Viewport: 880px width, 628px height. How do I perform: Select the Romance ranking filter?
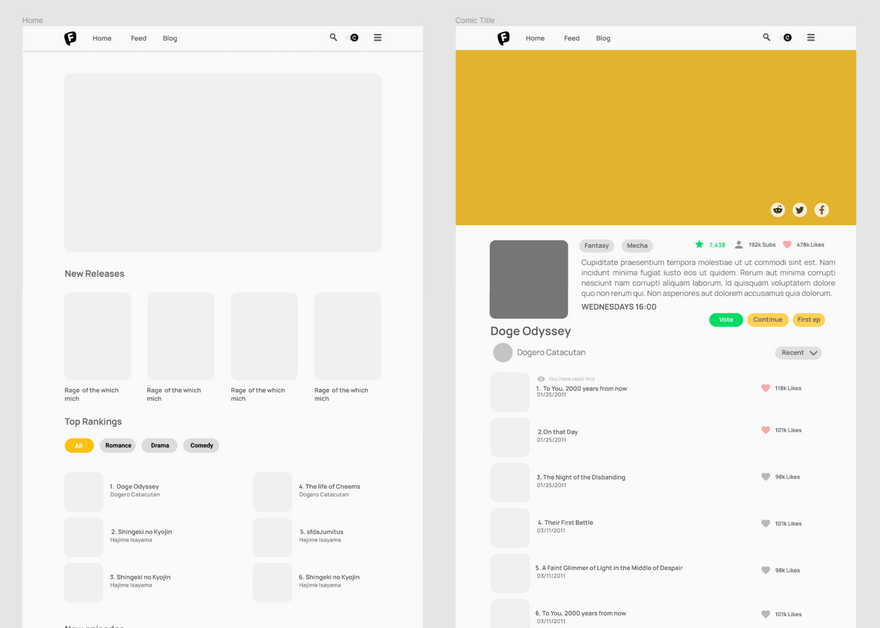pos(118,445)
